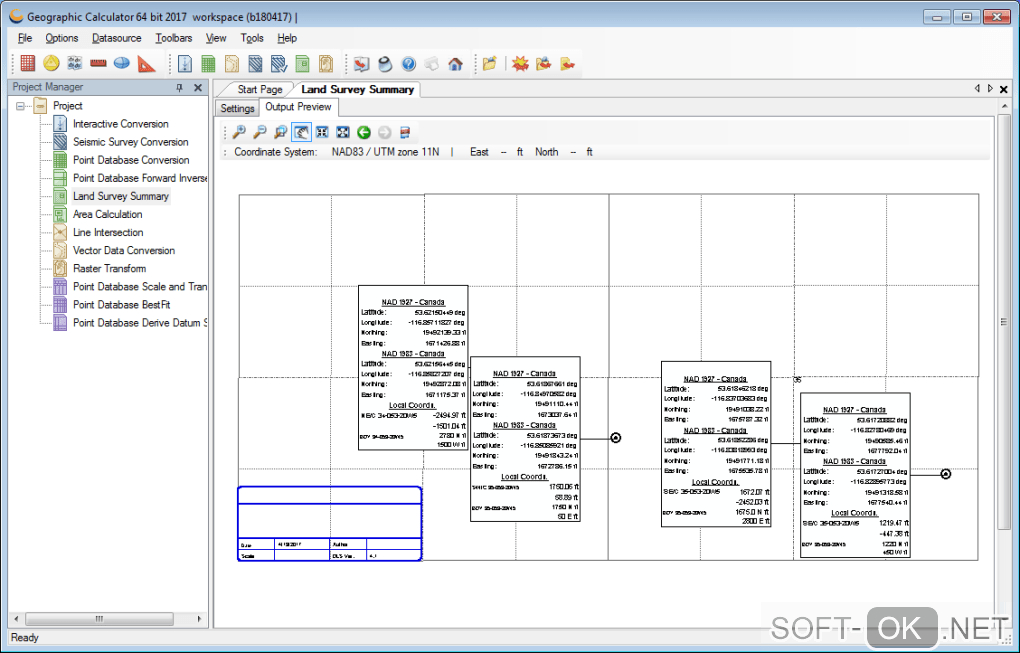This screenshot has height=653, width=1020.
Task: Select Area Calculation in project tree
Action: [107, 214]
